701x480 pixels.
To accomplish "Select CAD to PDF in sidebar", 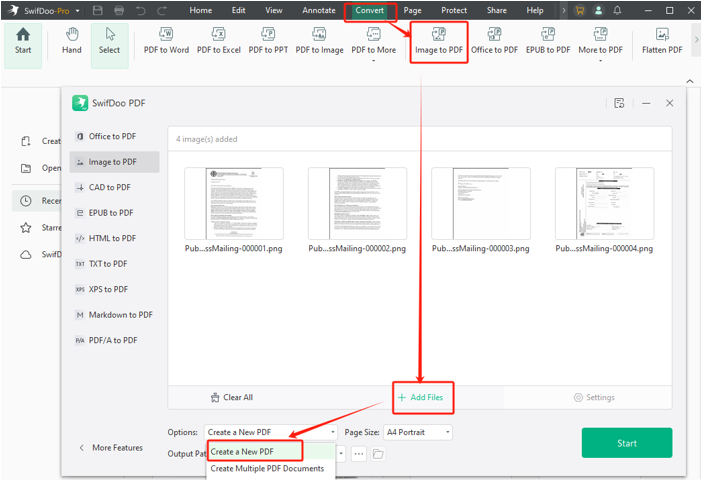I will click(x=114, y=187).
